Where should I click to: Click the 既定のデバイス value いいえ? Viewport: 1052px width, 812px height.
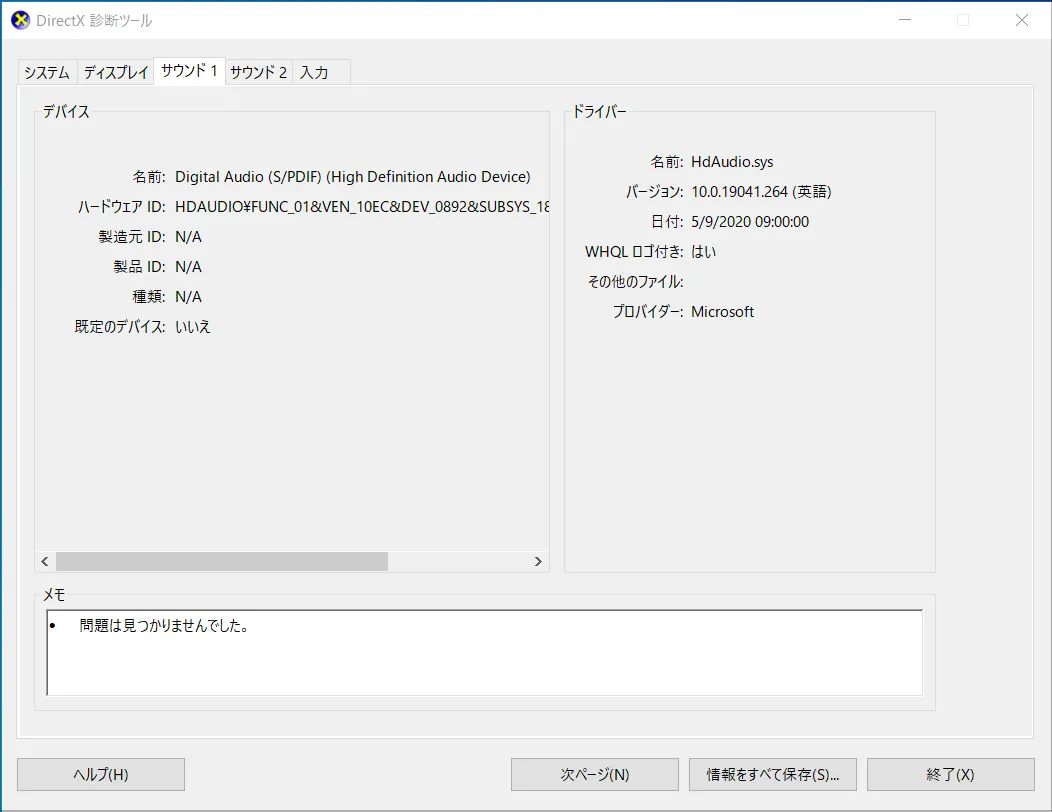coord(193,327)
